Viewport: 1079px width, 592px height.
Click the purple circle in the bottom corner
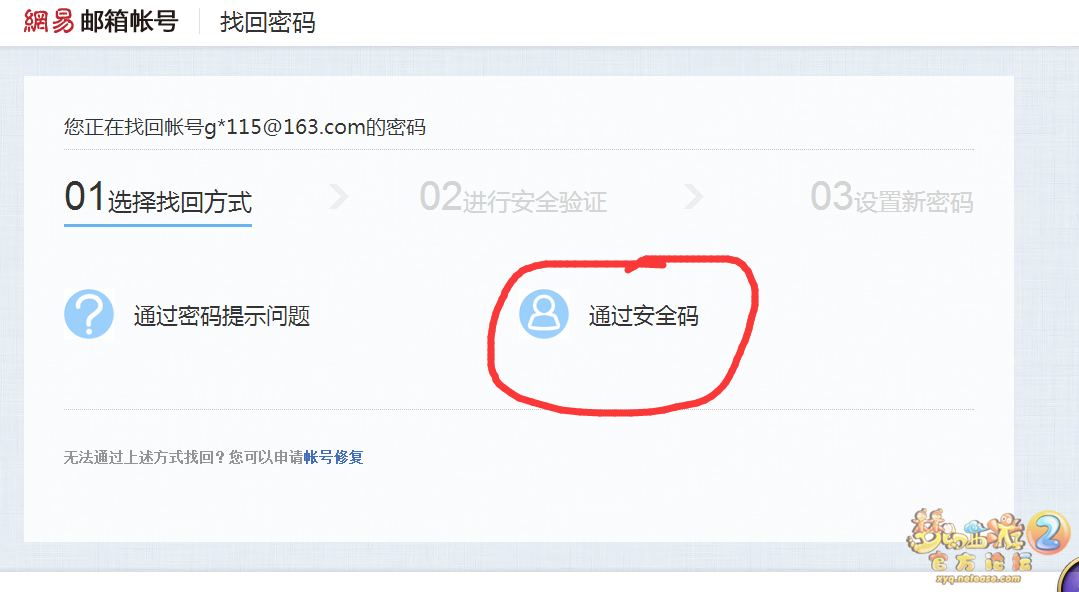click(1069, 577)
